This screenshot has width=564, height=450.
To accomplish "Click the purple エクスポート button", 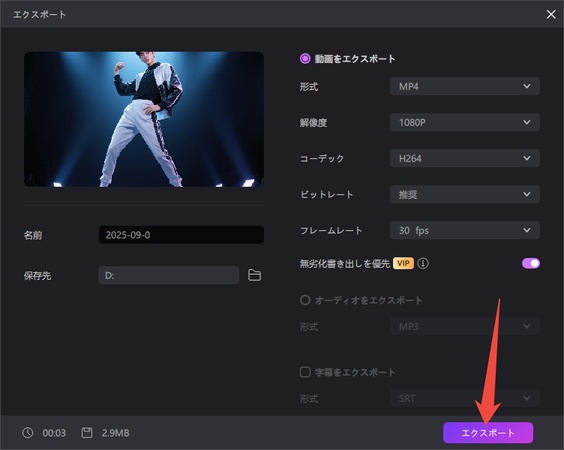I will tap(488, 433).
